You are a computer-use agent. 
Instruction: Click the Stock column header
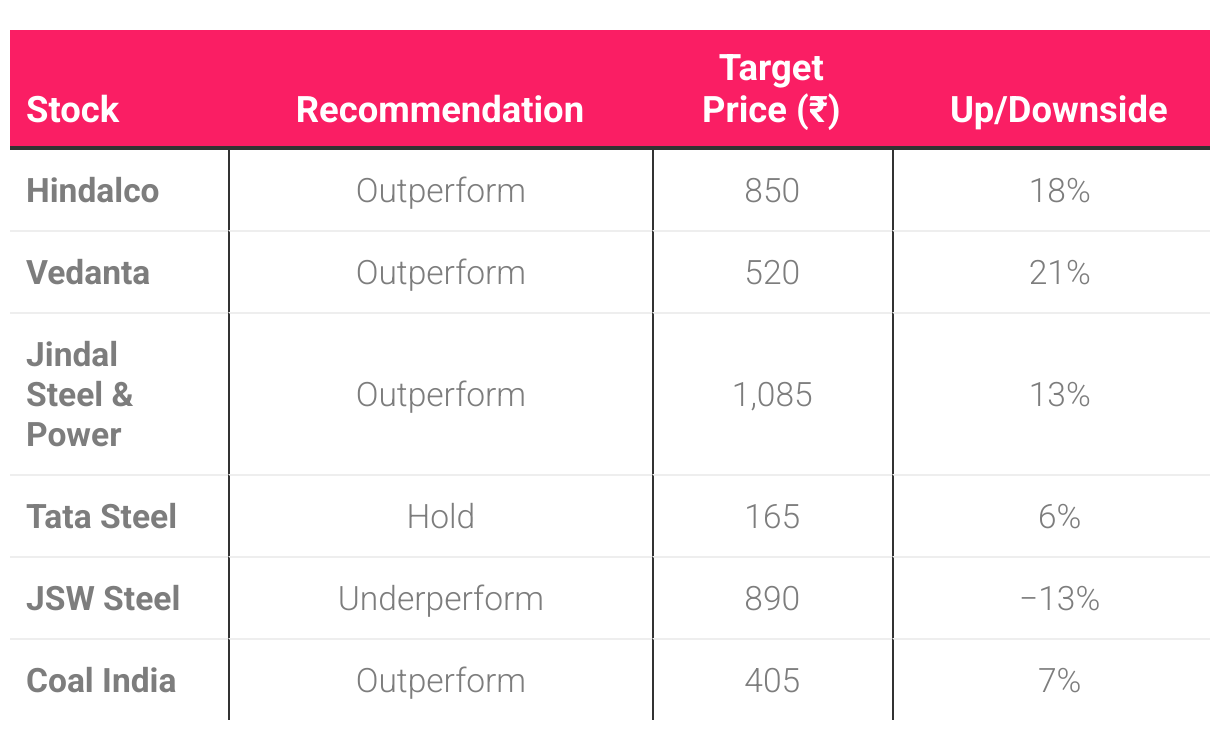click(73, 109)
